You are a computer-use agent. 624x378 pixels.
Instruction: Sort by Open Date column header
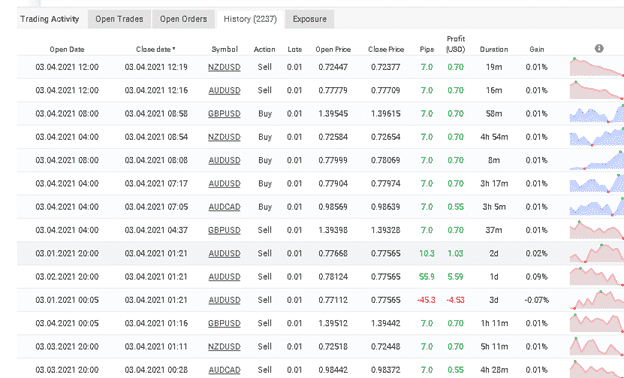click(67, 50)
